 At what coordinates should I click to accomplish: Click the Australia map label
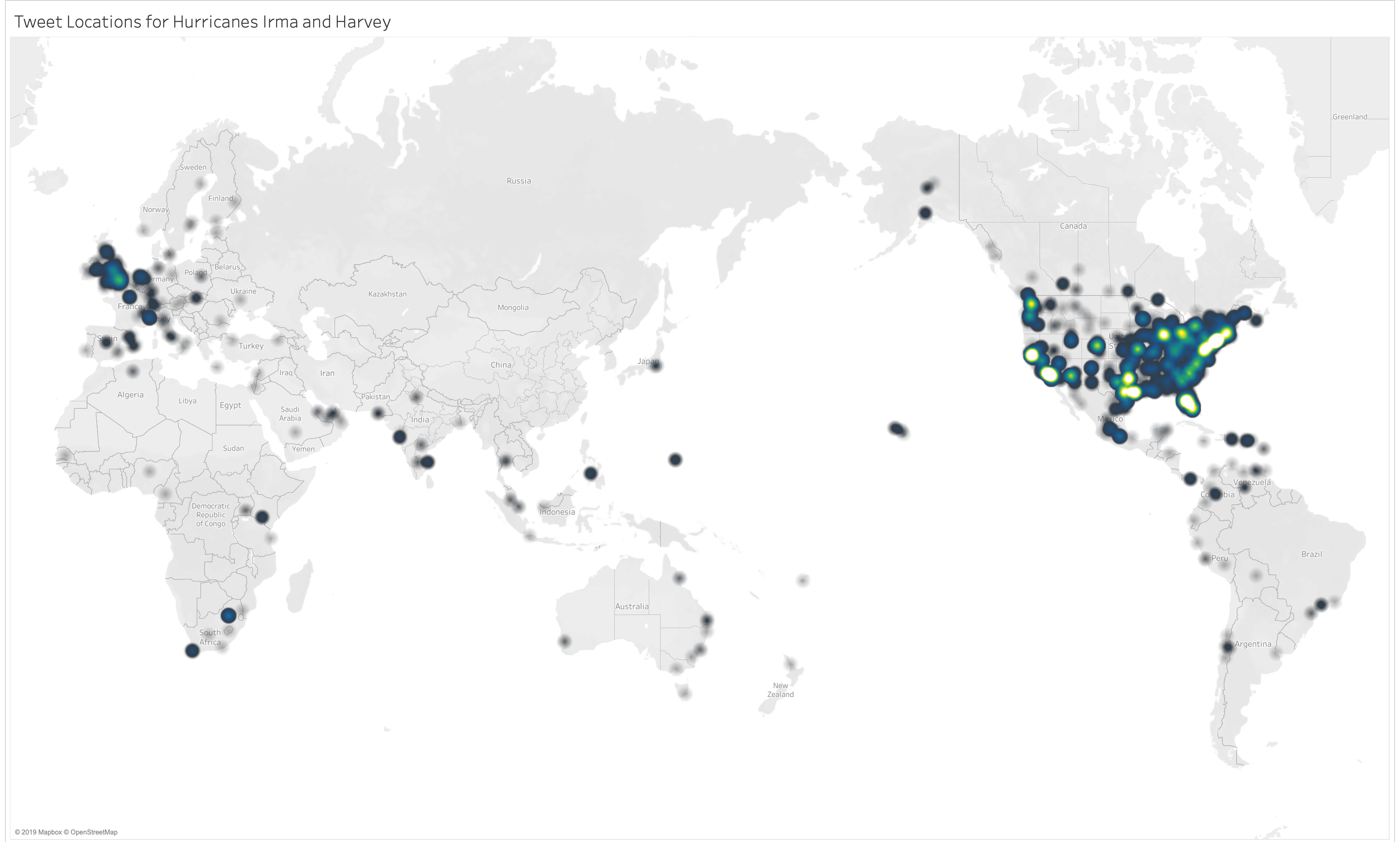click(x=632, y=606)
